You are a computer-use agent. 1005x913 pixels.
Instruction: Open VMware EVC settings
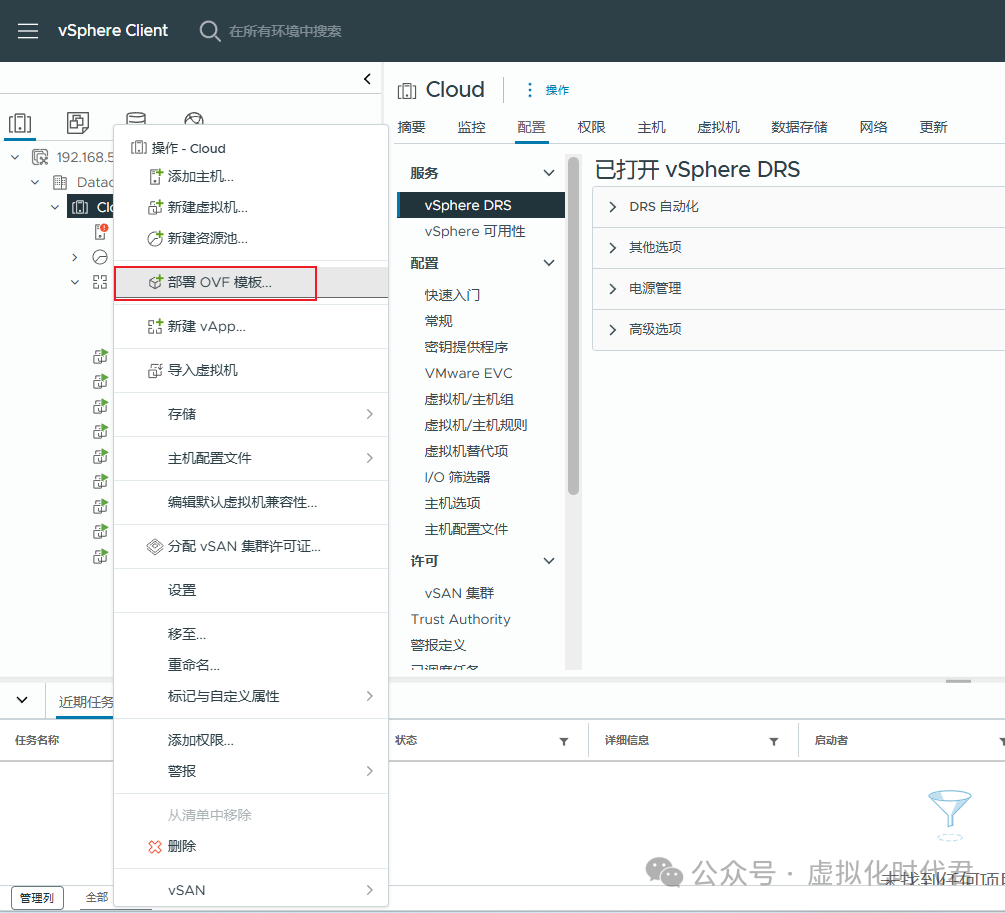click(x=469, y=373)
